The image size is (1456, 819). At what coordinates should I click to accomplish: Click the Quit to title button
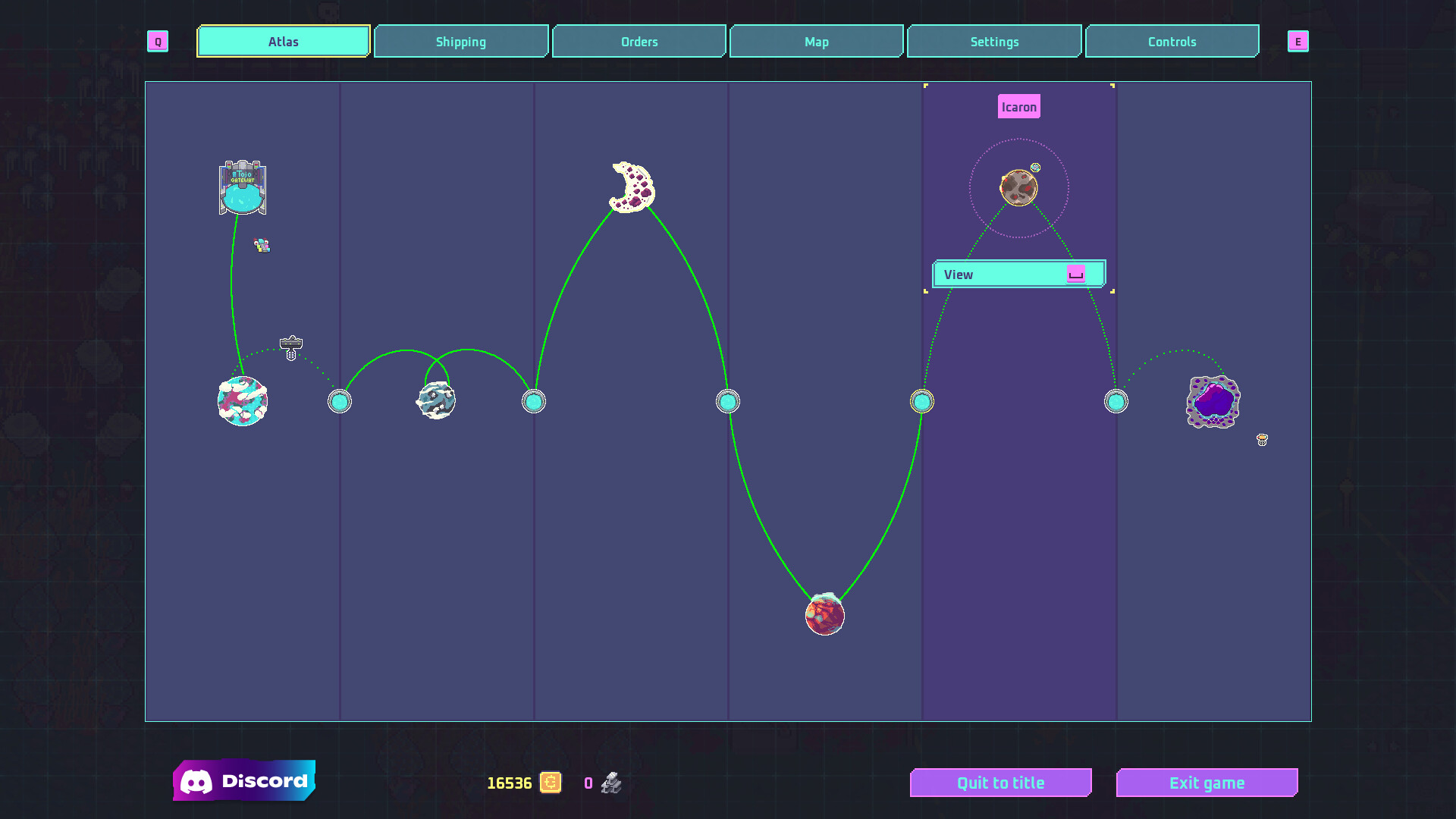click(1000, 783)
